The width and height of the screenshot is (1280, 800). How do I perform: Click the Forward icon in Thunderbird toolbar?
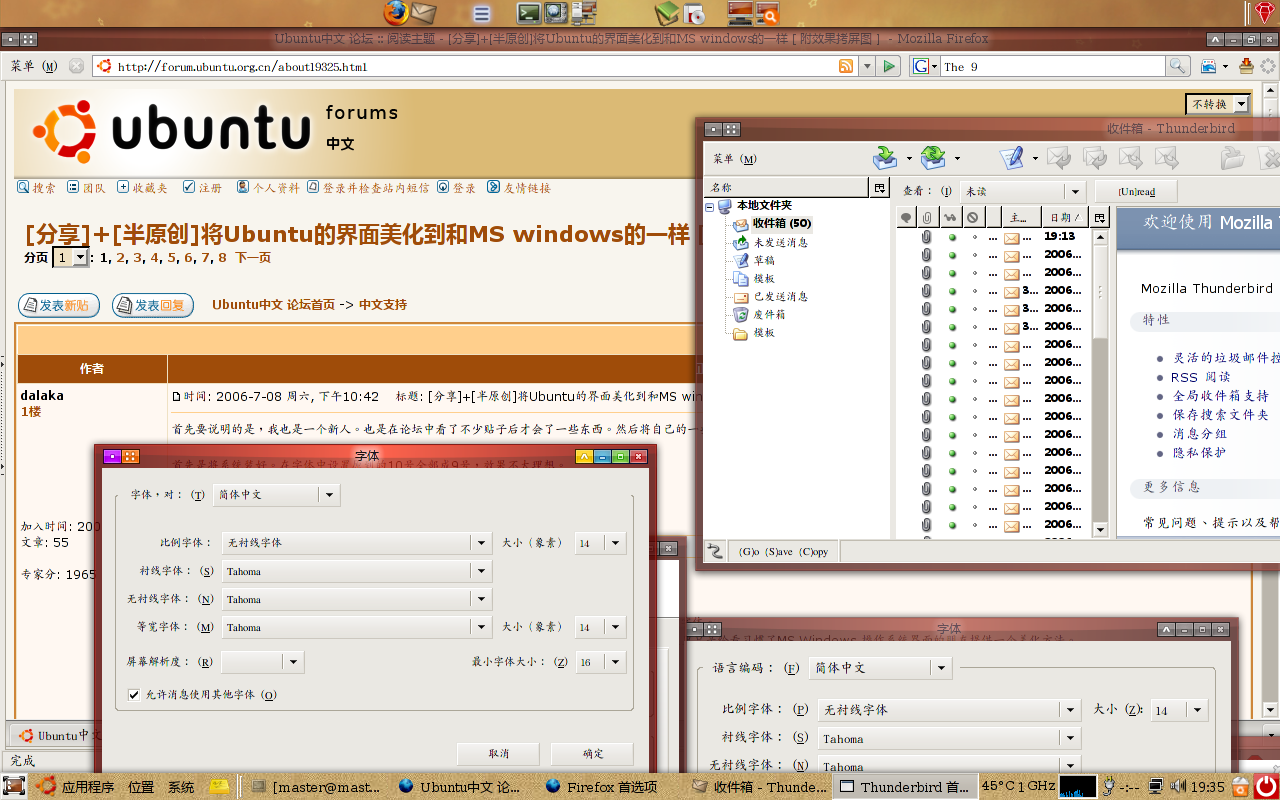(x=1131, y=157)
